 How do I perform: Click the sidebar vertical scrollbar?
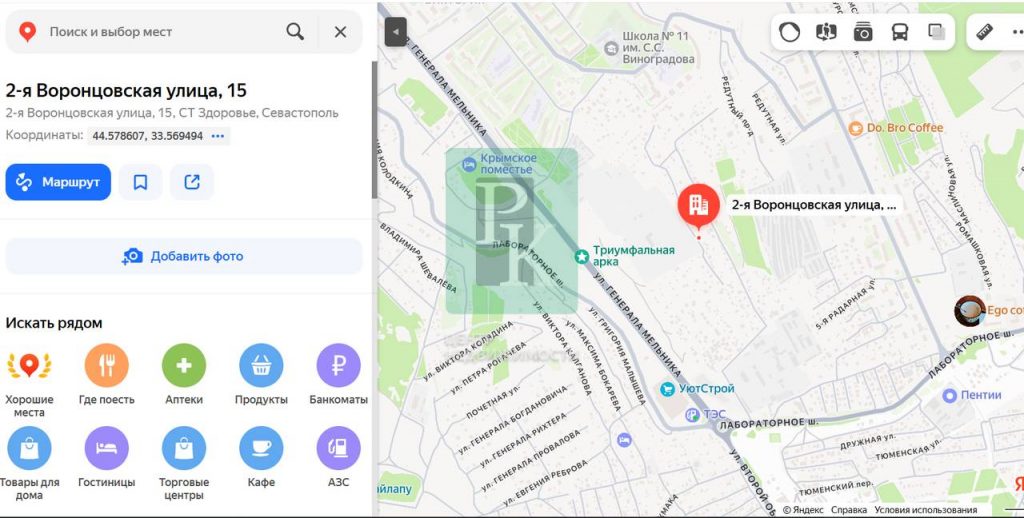[374, 129]
